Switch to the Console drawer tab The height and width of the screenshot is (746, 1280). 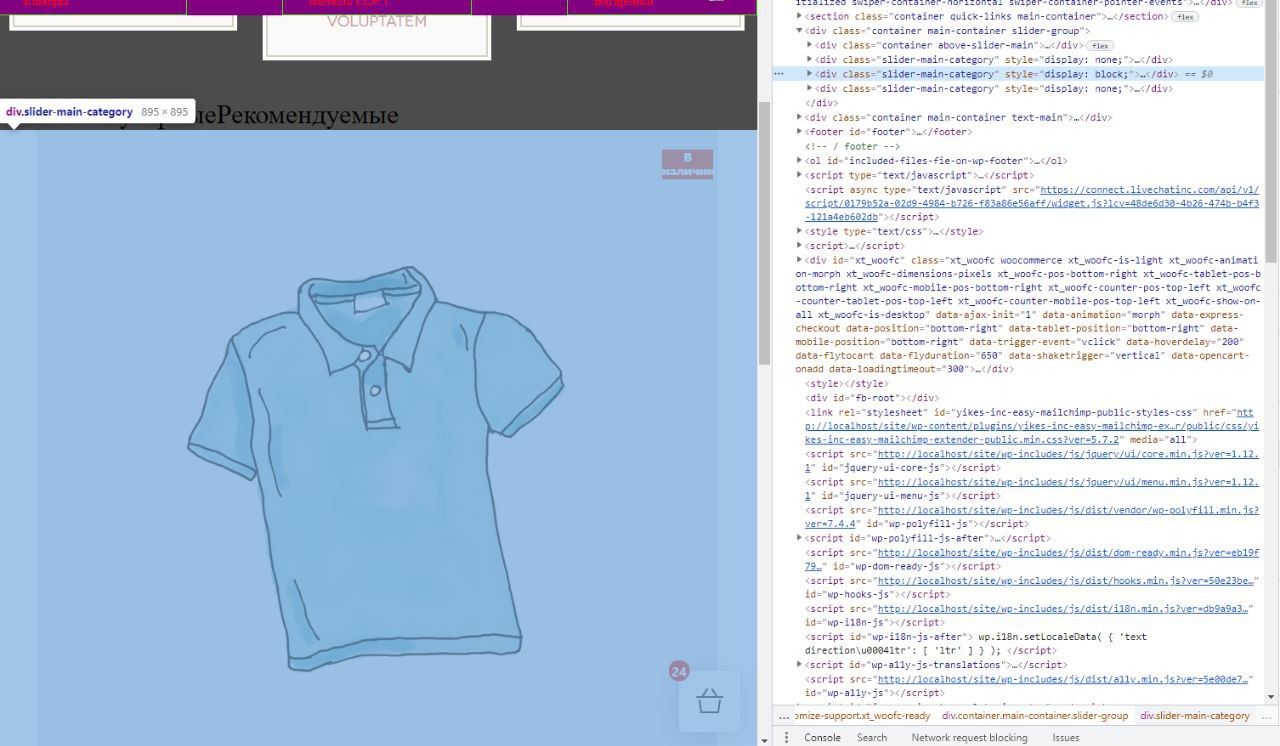[x=823, y=737]
